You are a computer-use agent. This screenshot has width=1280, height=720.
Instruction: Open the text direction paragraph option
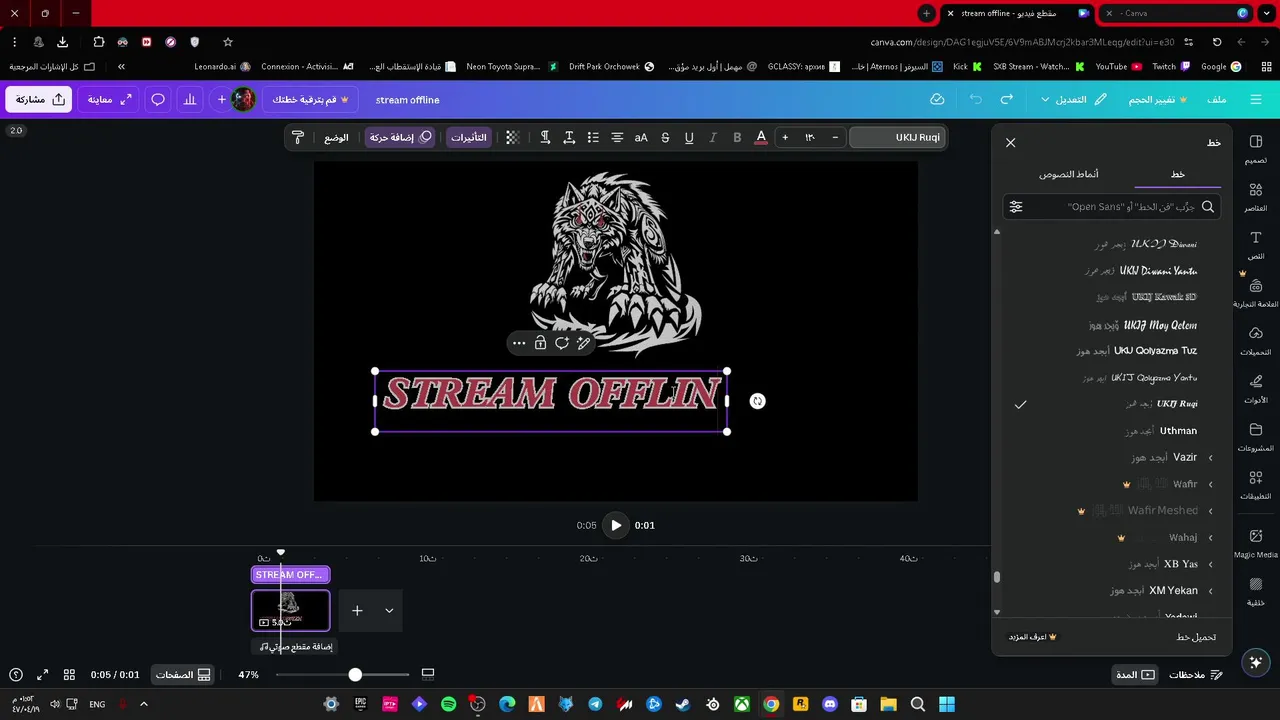pyautogui.click(x=545, y=137)
